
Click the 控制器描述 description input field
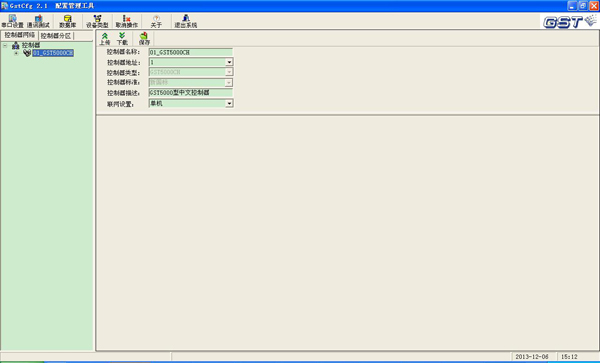[x=191, y=93]
